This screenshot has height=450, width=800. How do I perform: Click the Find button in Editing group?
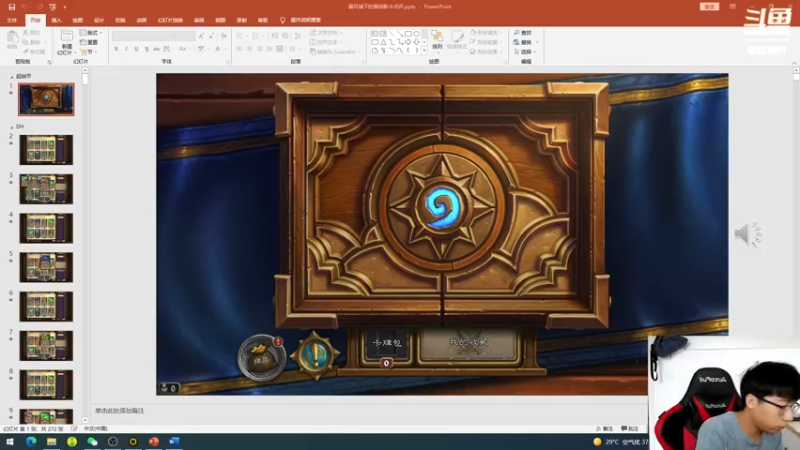click(x=523, y=33)
